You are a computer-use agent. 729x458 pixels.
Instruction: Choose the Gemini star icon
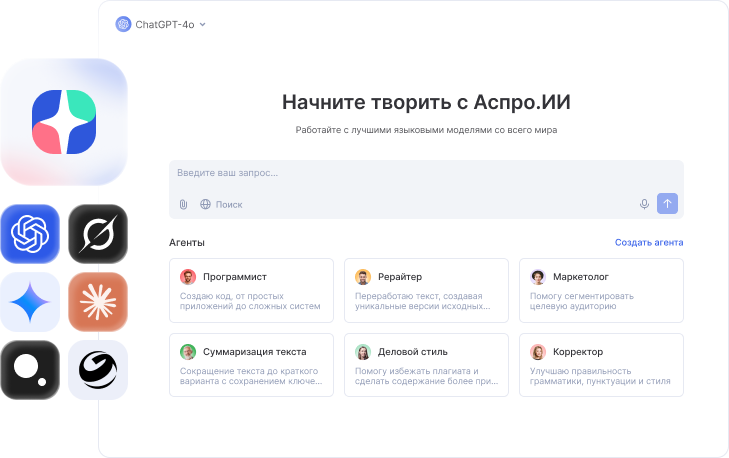coord(30,302)
